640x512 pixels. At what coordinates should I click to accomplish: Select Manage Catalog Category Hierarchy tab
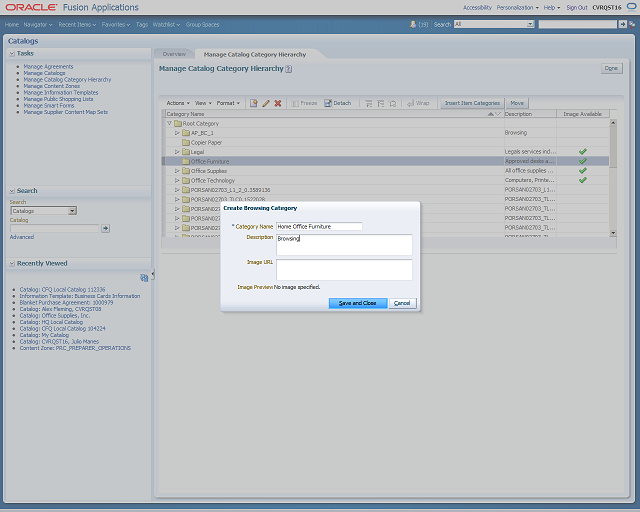point(255,54)
